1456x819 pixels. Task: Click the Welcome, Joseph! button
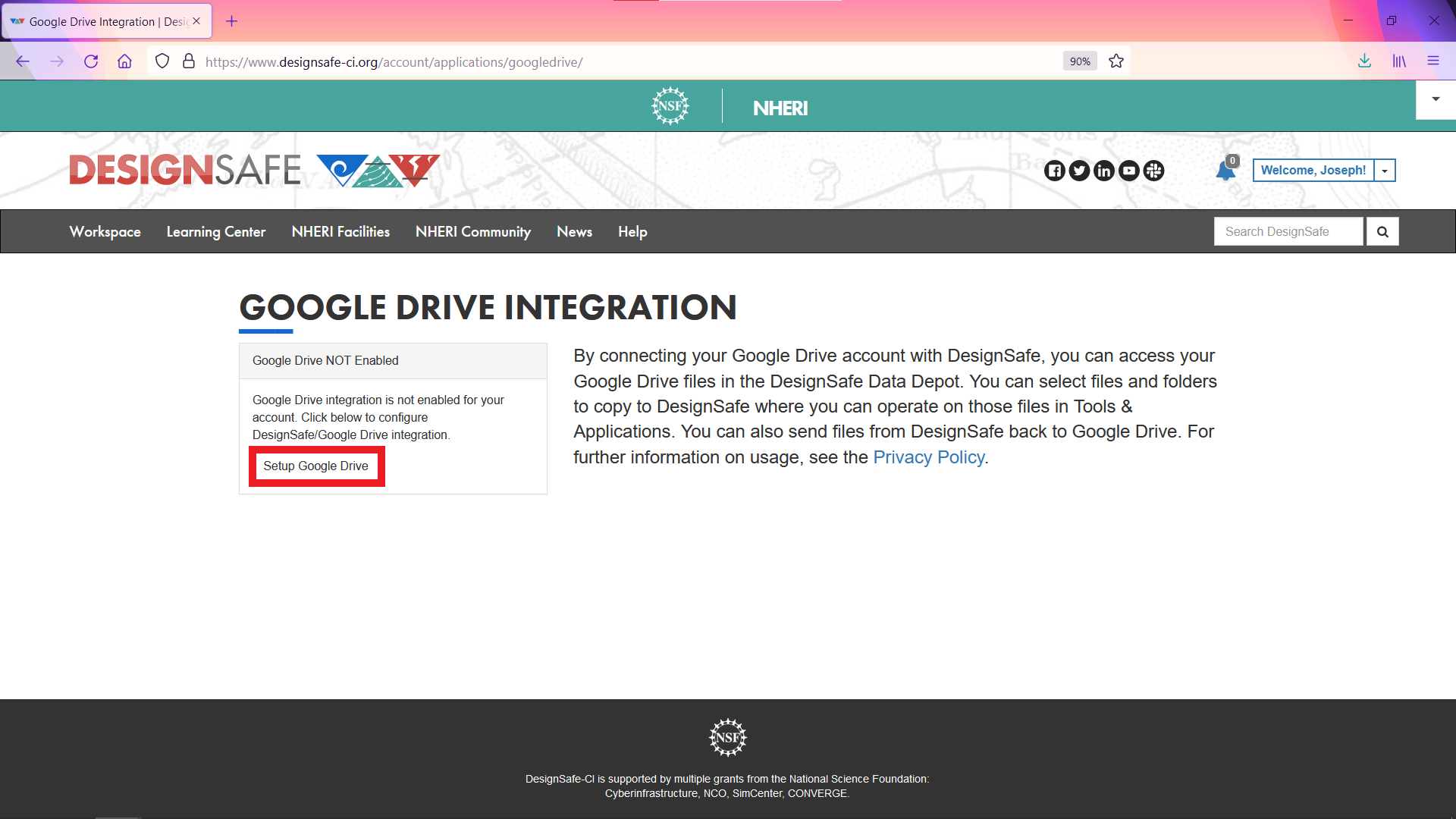(1313, 171)
